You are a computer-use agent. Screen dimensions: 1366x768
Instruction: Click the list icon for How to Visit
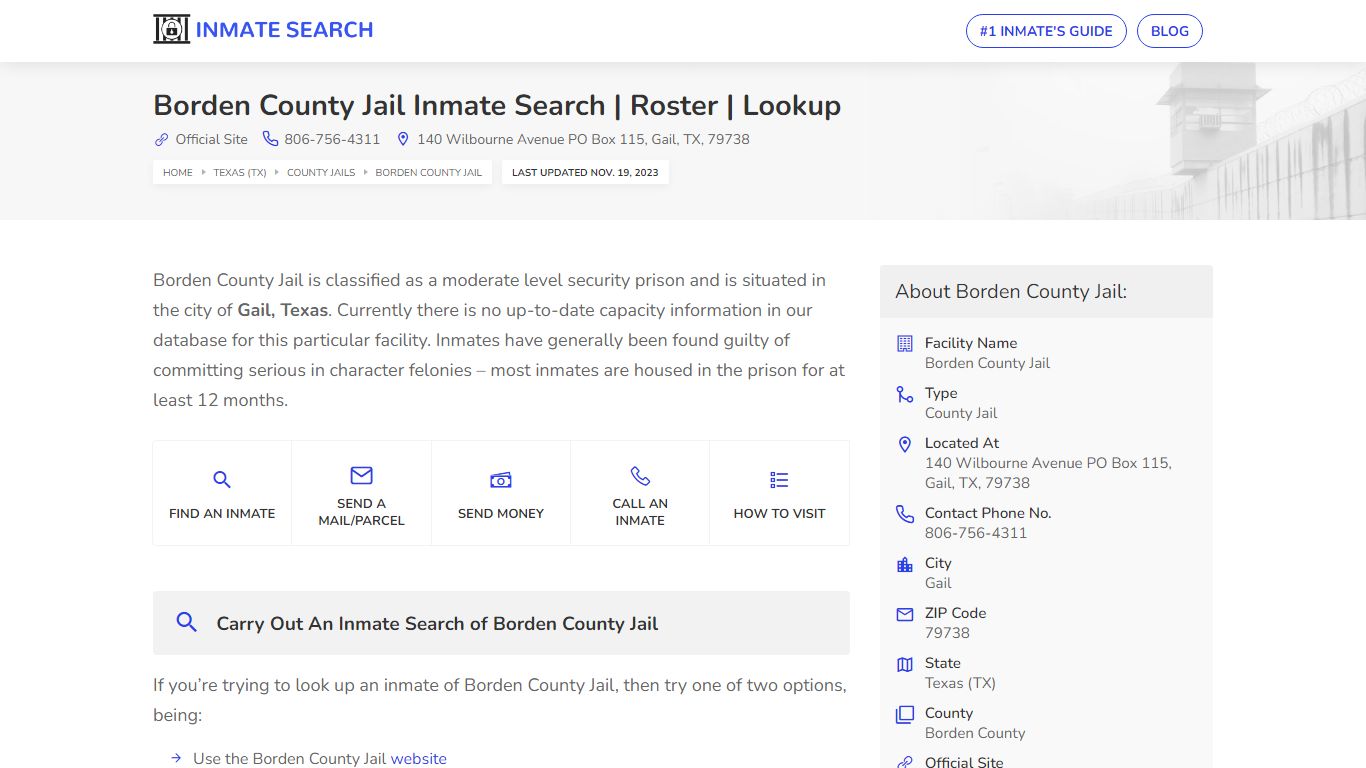tap(779, 480)
